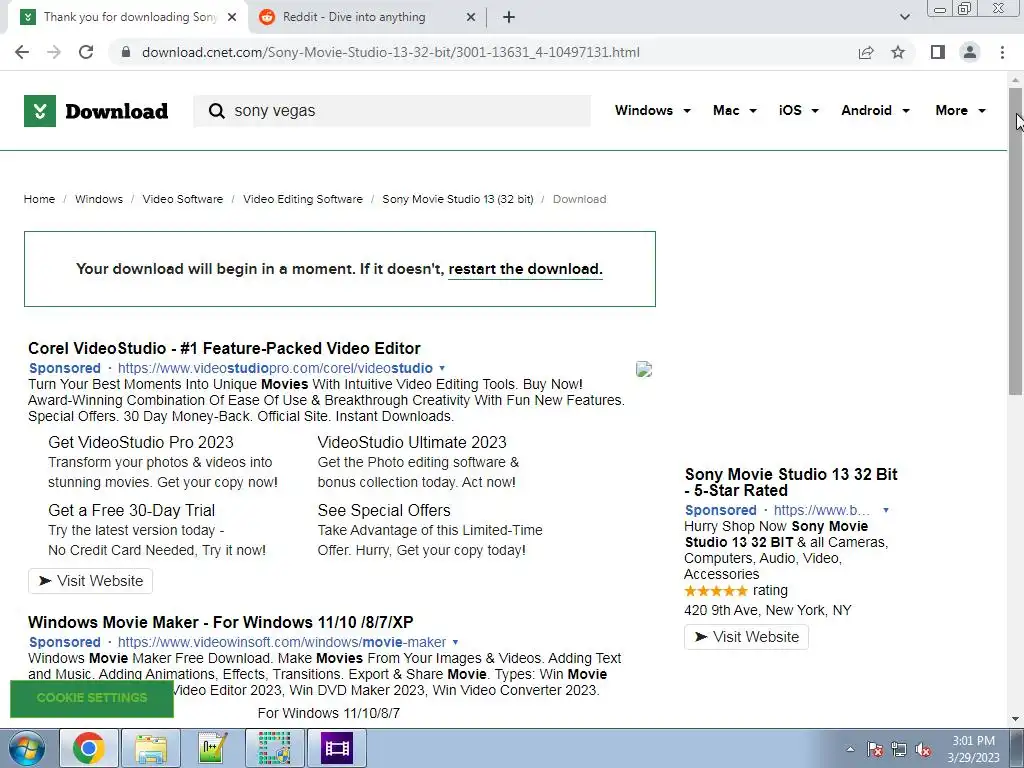
Task: Open the Windows Start button
Action: [x=26, y=748]
